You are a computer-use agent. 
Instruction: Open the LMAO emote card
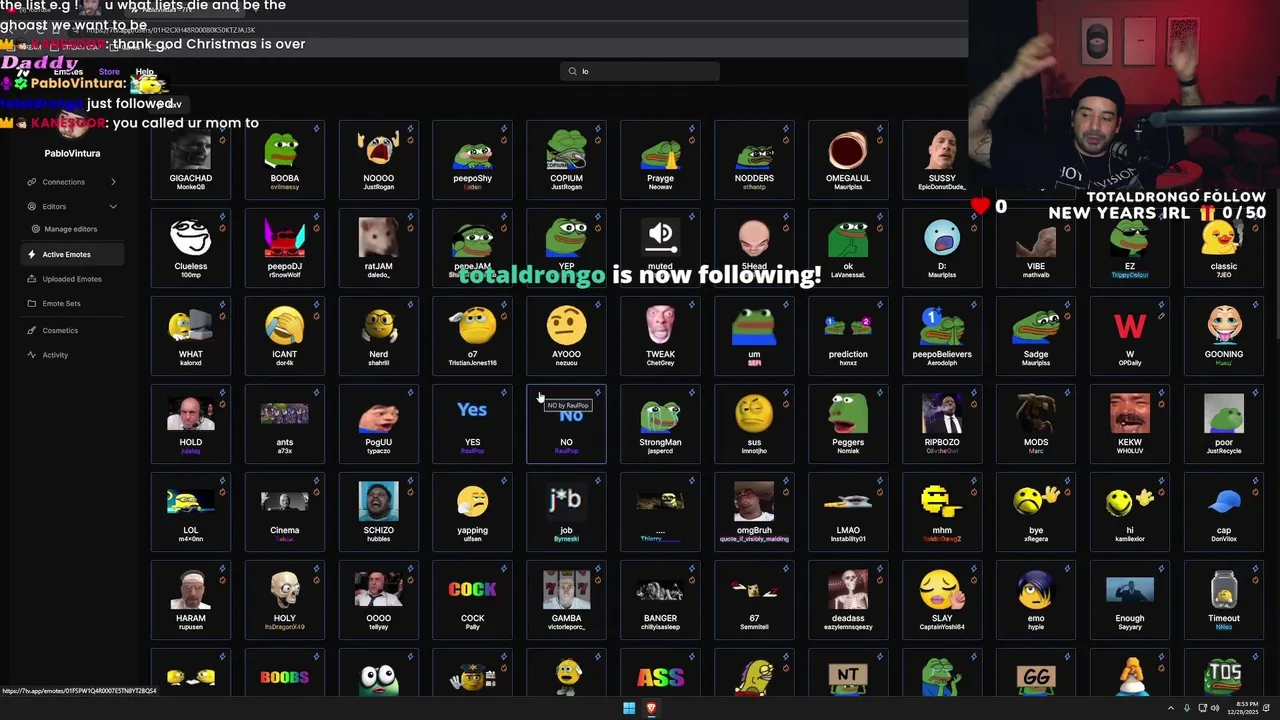click(x=849, y=510)
